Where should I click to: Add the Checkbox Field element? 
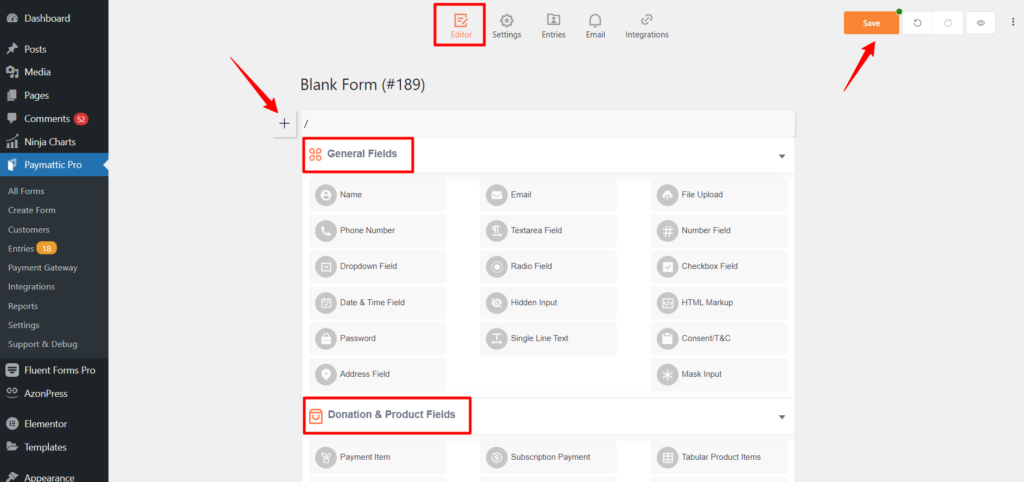pos(719,266)
